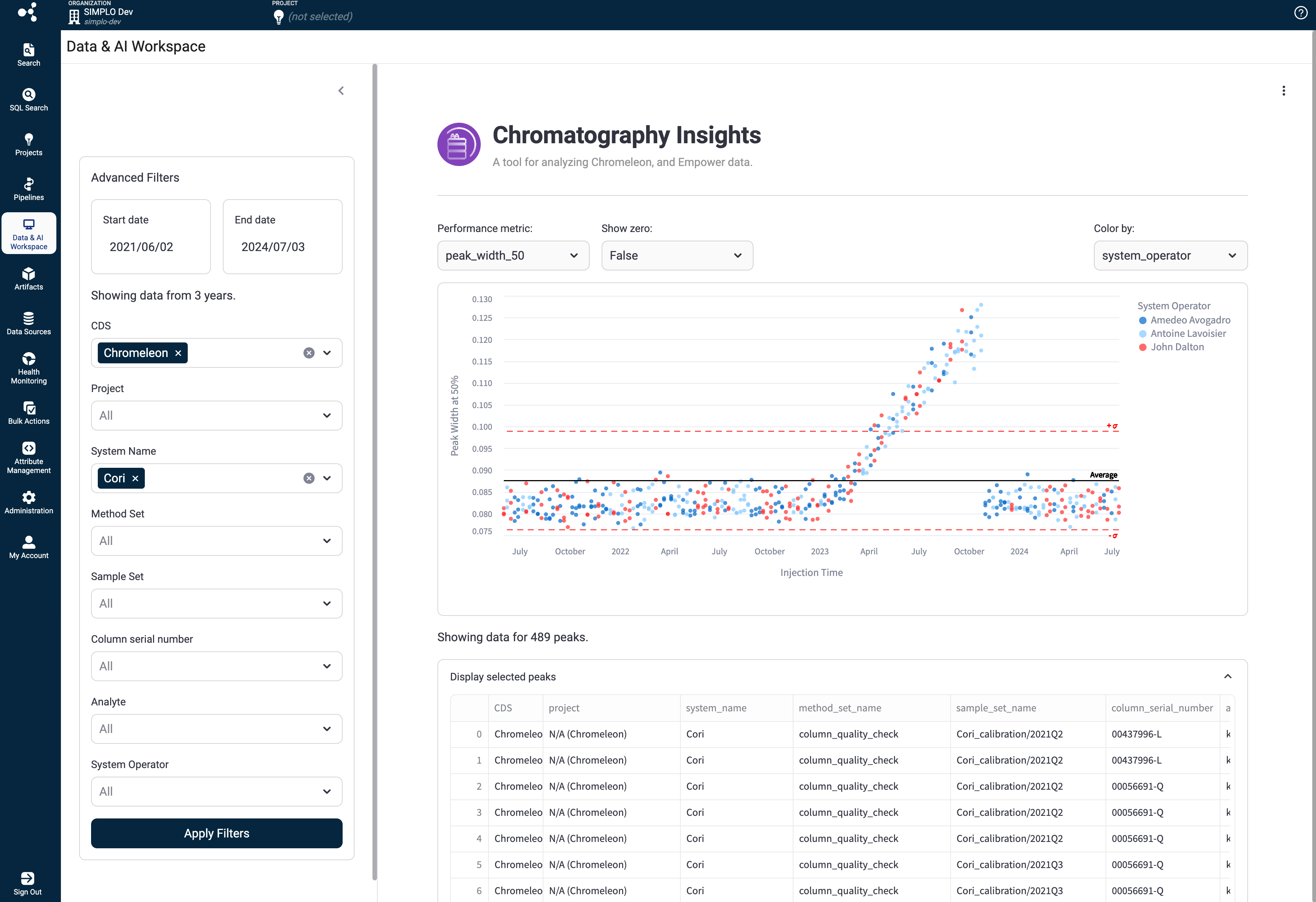Click the Chromatography Insights purple logo
Viewport: 1316px width, 902px height.
click(x=459, y=144)
